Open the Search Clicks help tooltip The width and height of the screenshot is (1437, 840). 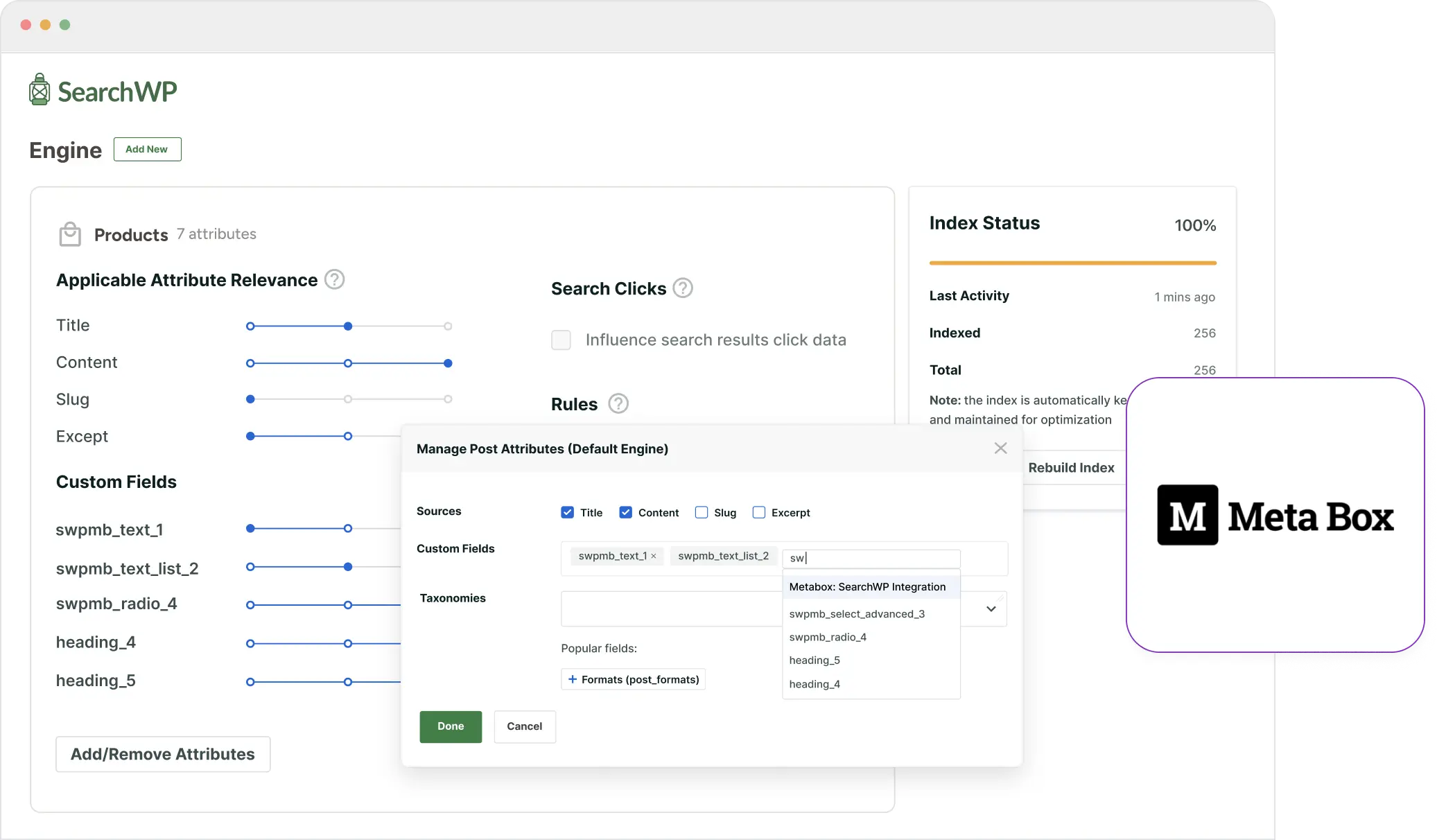[x=683, y=288]
